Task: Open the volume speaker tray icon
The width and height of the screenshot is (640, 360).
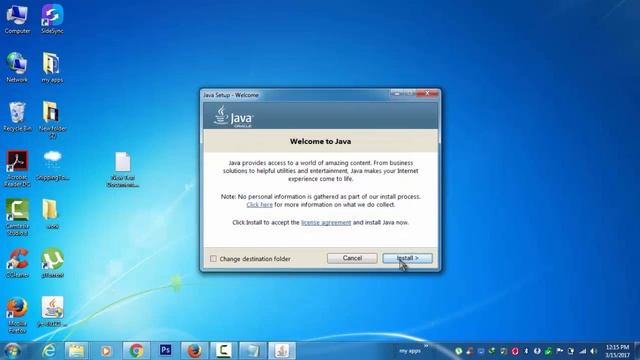Action: [594, 351]
